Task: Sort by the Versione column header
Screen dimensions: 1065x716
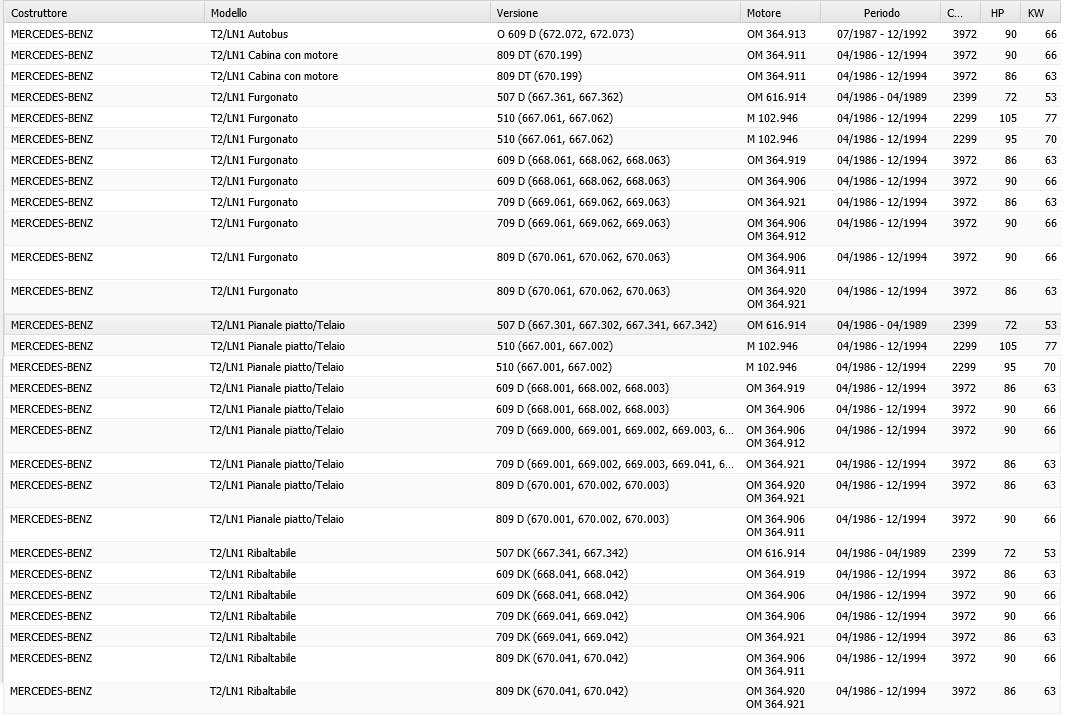Action: [x=615, y=13]
